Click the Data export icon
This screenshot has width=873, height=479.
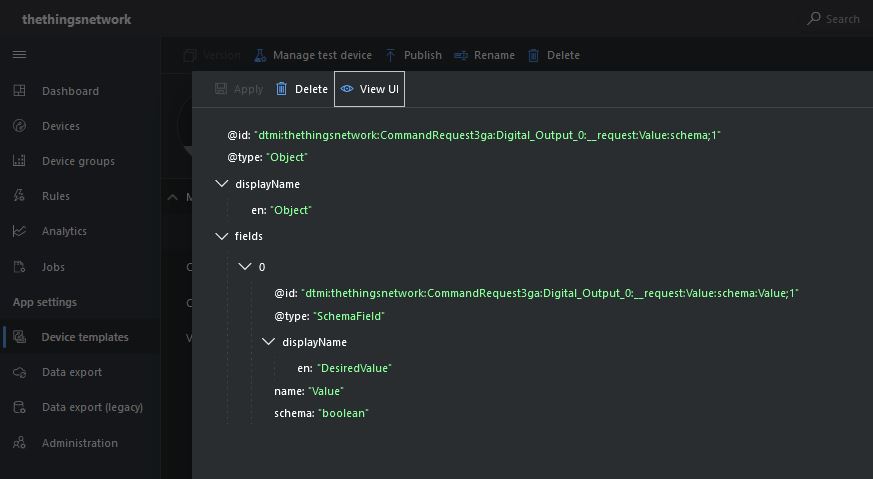pos(19,372)
